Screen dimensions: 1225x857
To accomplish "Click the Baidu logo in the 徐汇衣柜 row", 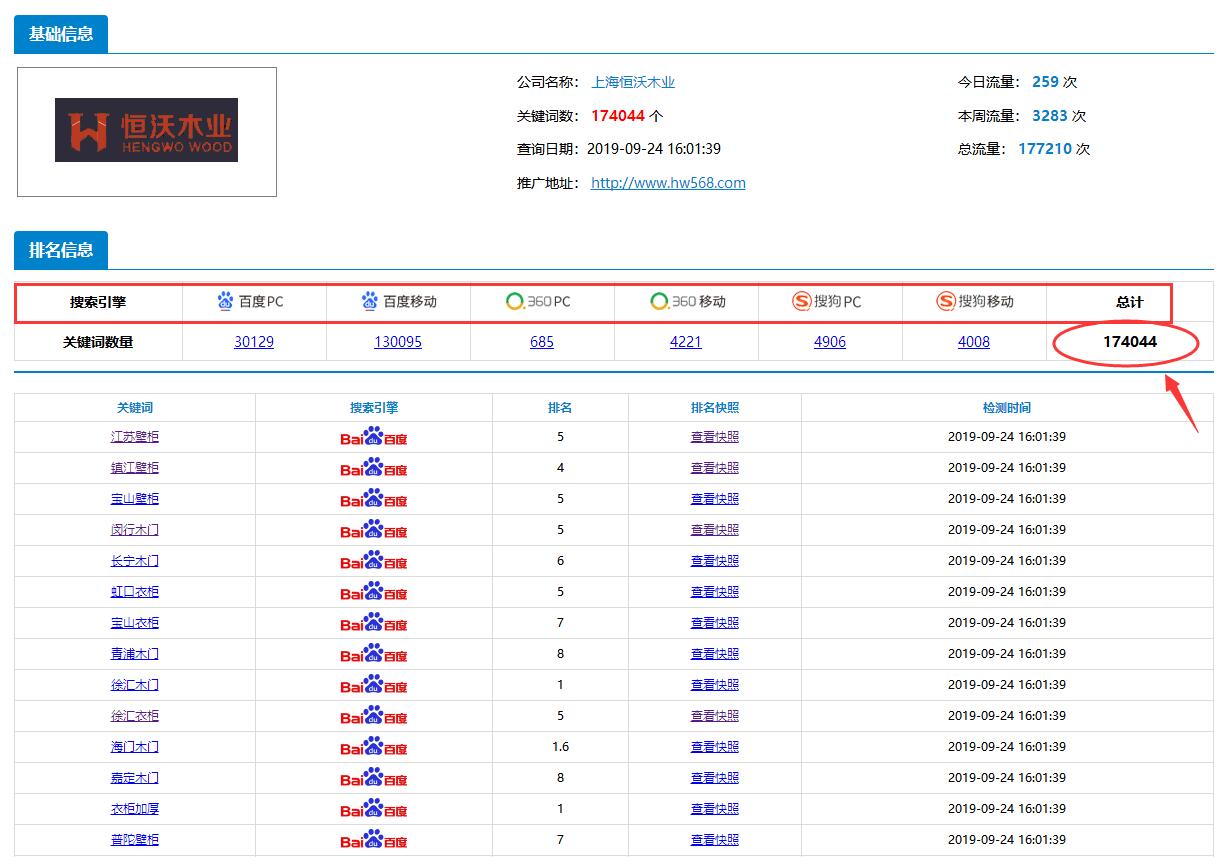I will pos(374,716).
